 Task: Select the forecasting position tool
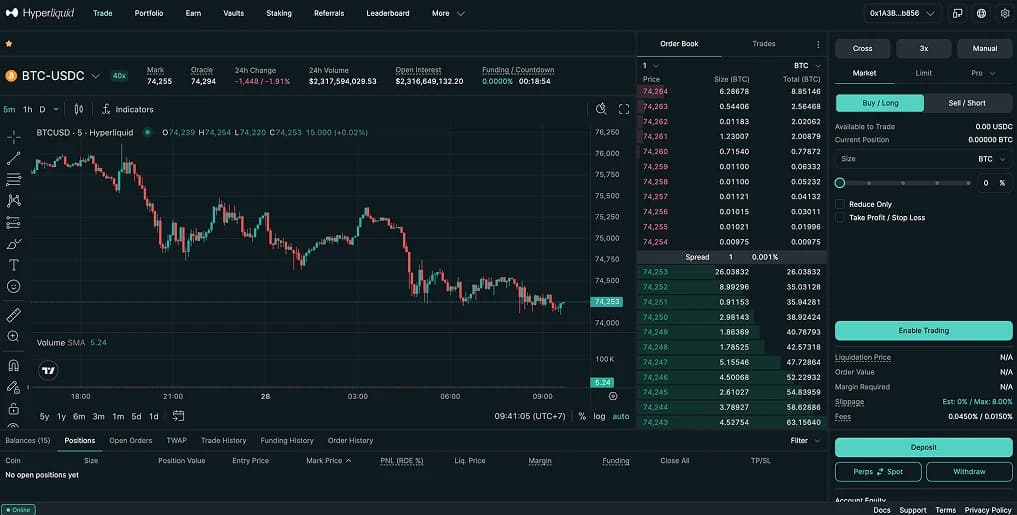(14, 222)
